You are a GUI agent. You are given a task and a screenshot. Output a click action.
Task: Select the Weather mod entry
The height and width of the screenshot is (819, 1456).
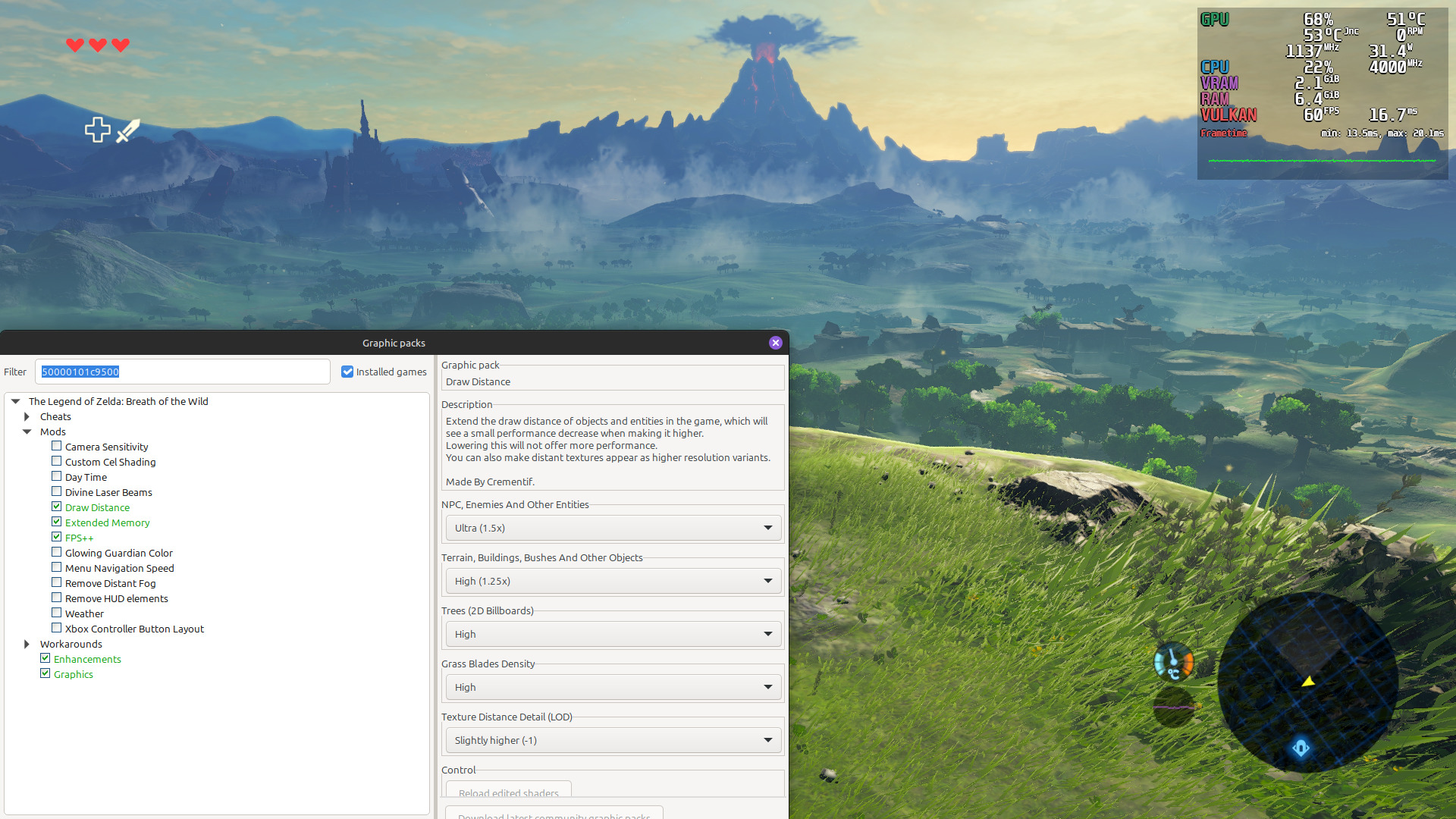[84, 613]
